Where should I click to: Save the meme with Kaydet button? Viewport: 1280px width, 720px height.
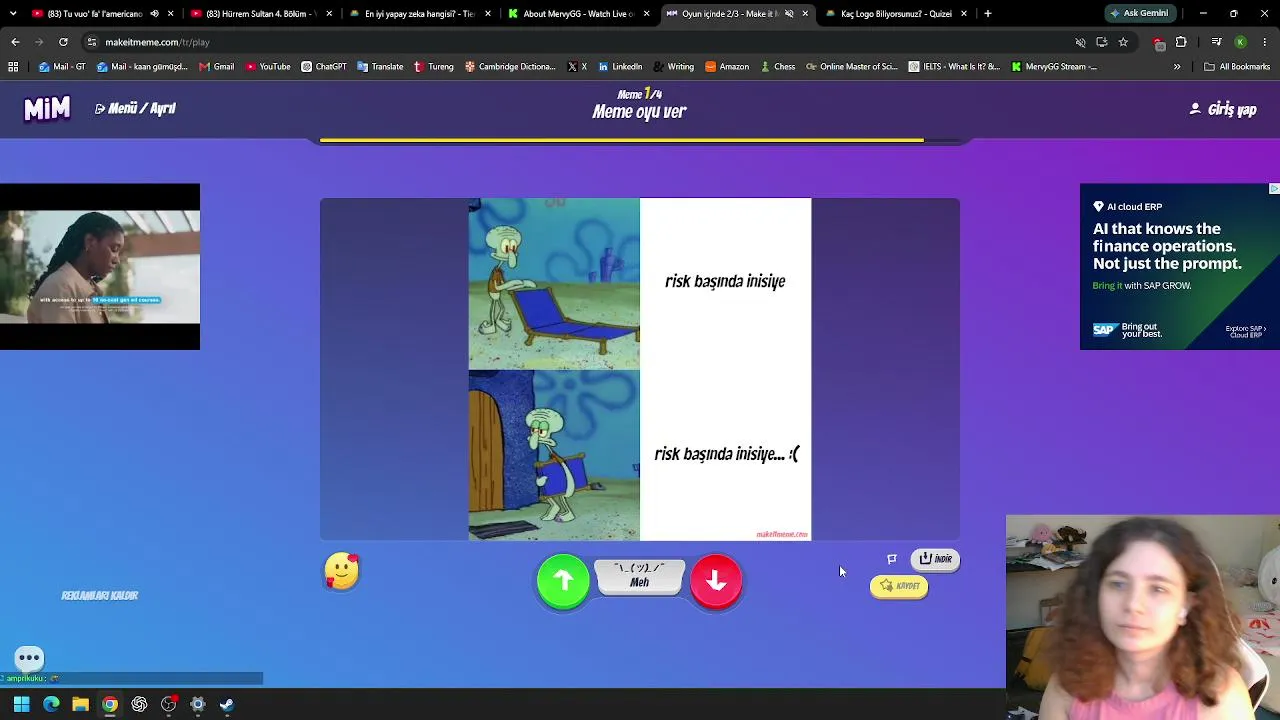[899, 586]
